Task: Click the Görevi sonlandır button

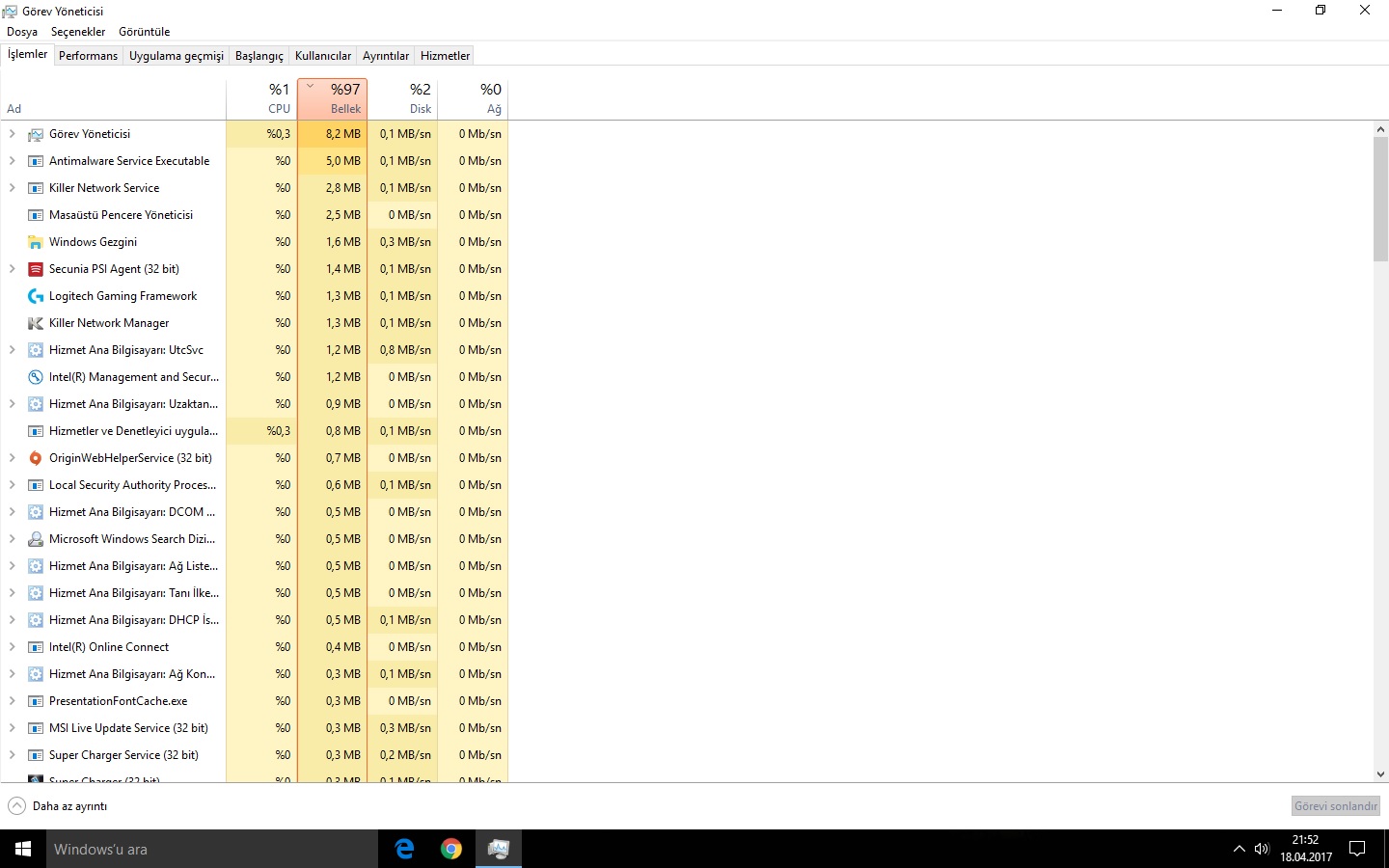Action: 1336,806
